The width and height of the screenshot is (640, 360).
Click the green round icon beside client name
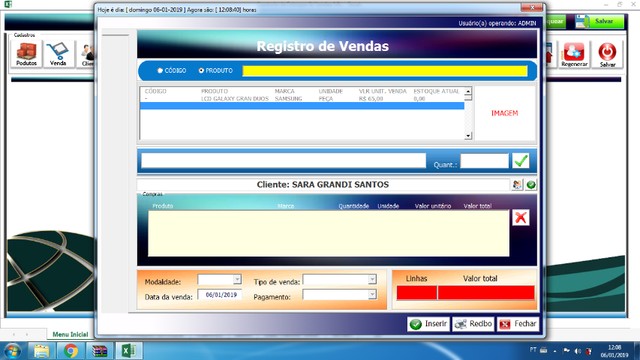pos(531,184)
